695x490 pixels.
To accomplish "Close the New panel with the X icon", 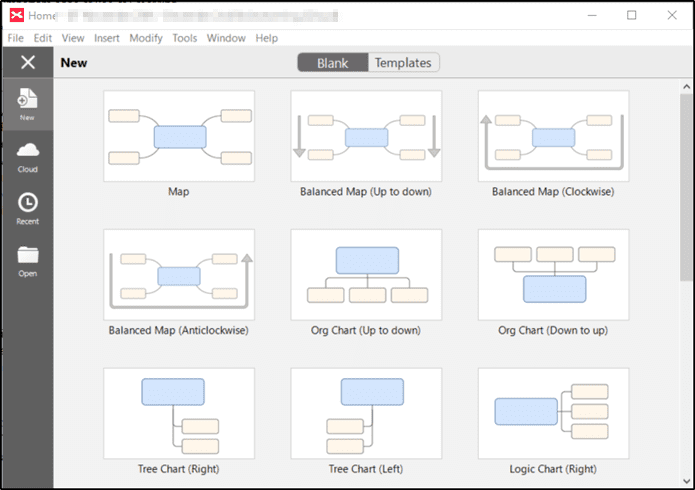I will point(27,62).
